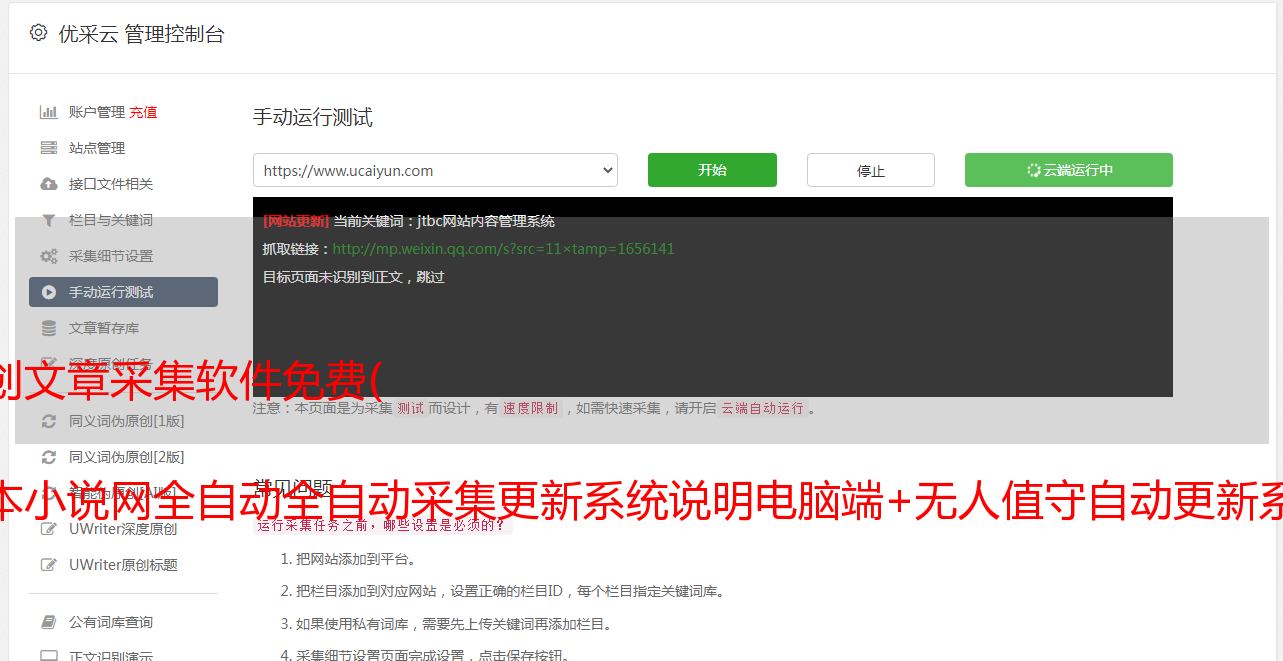1283x661 pixels.
Task: Click the play icon for 手动运行测试
Action: click(48, 292)
